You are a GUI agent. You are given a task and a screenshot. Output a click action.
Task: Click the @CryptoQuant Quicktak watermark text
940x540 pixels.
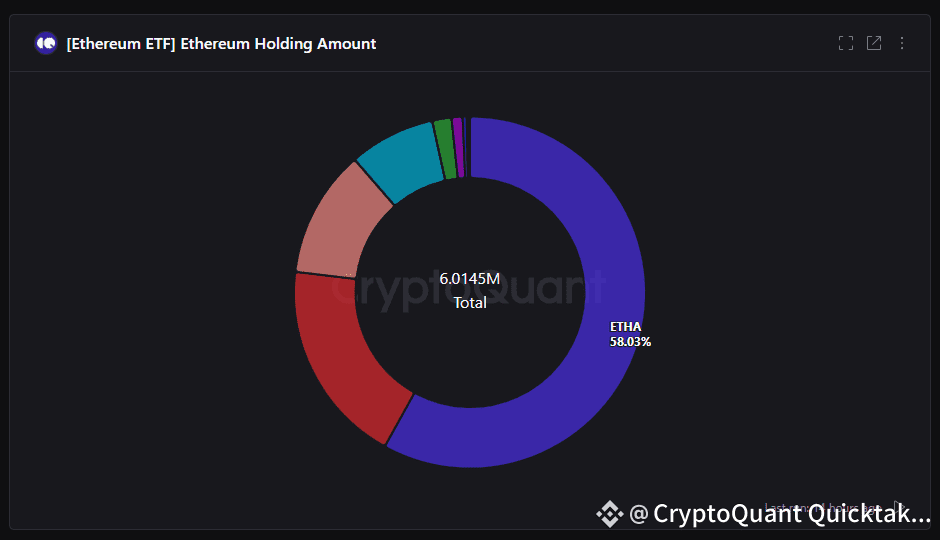[x=780, y=514]
